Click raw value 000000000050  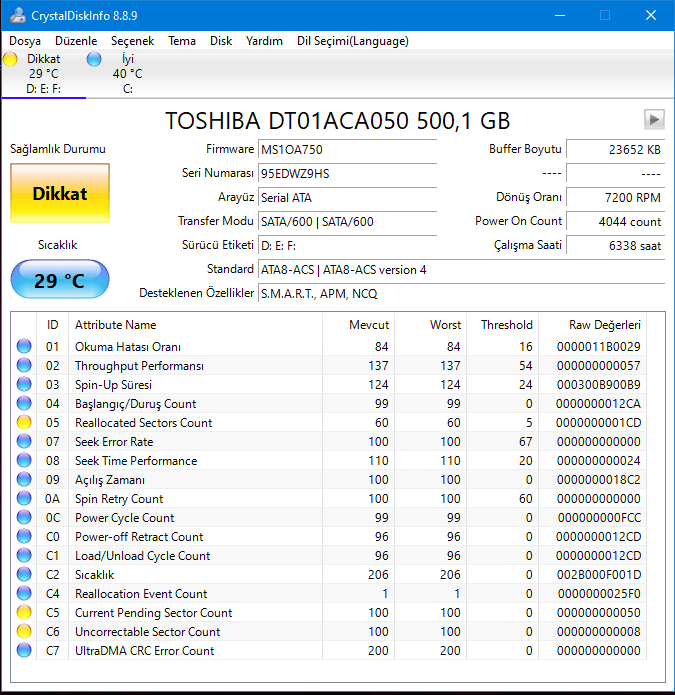[598, 613]
